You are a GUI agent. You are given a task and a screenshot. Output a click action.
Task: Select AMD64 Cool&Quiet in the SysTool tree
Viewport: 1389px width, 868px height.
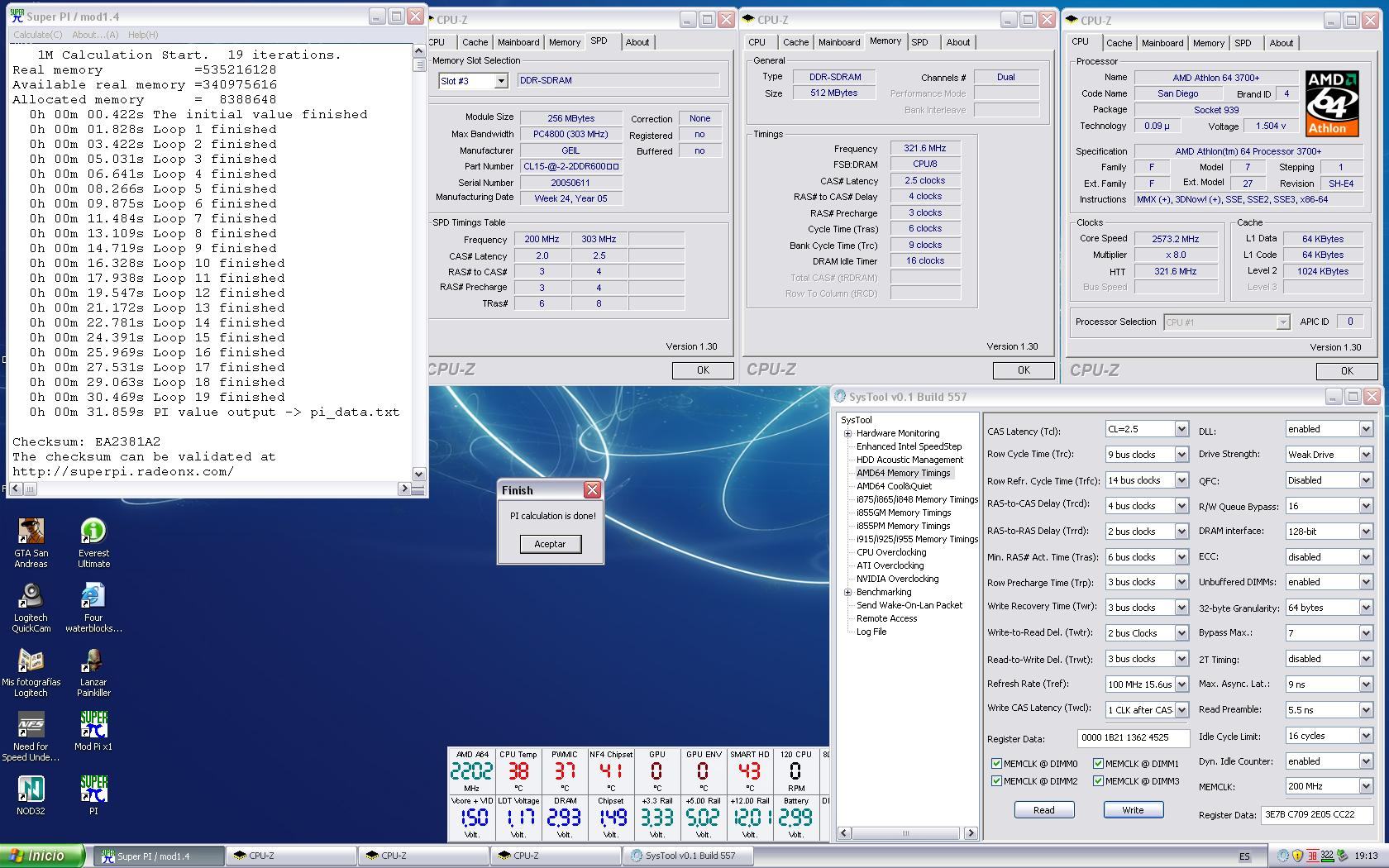894,486
